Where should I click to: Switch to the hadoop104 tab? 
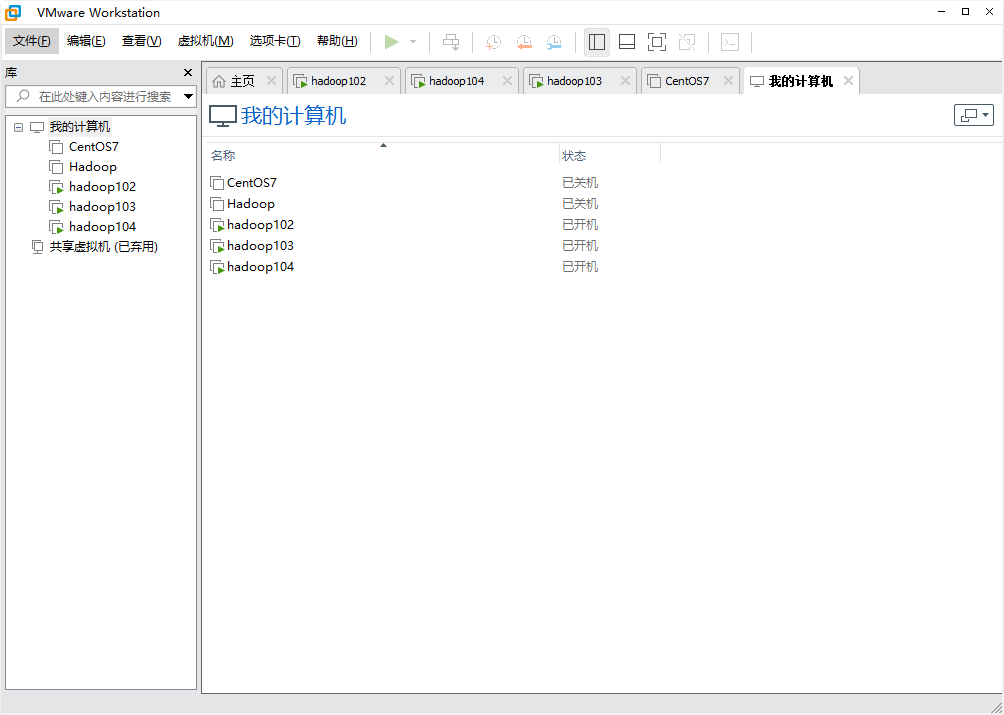coord(455,81)
